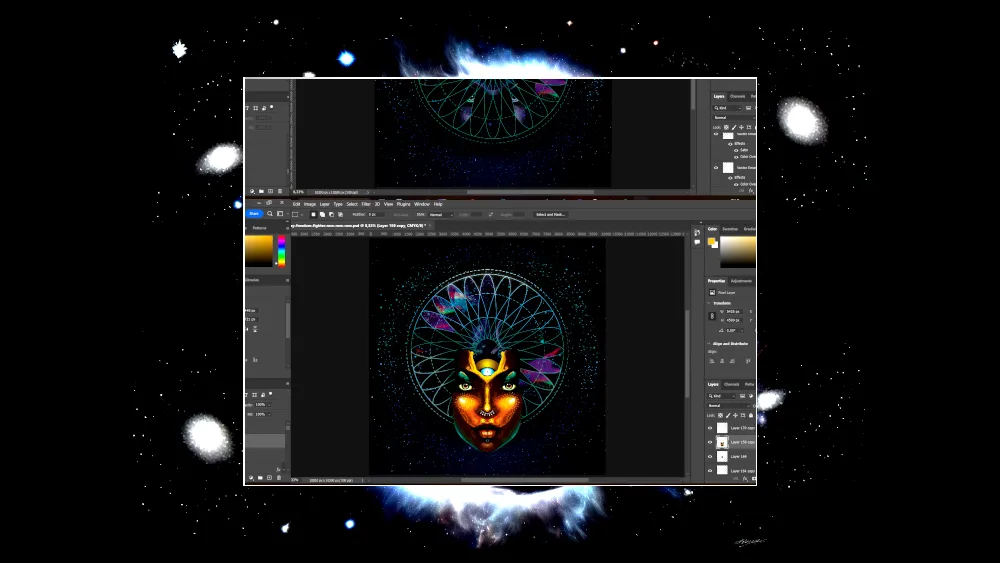
Task: Hide the Layer 154 copy layer
Action: tap(710, 471)
